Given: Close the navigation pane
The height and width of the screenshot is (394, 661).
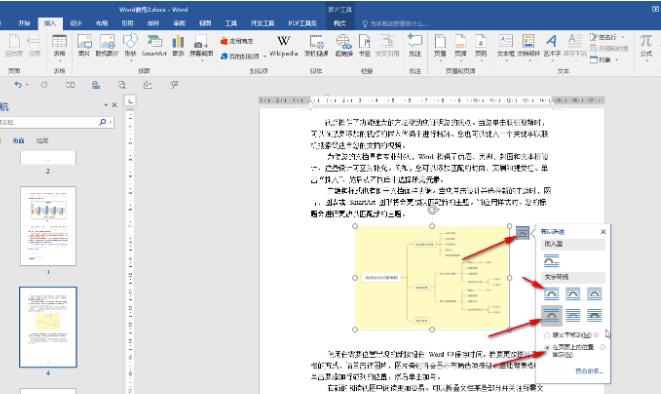Looking at the screenshot, I should [114, 105].
